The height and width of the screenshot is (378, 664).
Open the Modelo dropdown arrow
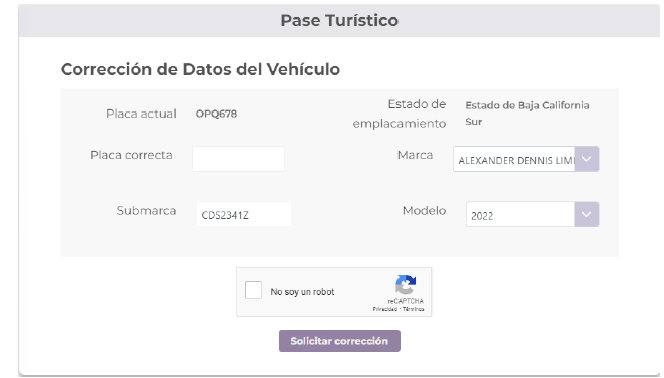pos(587,214)
